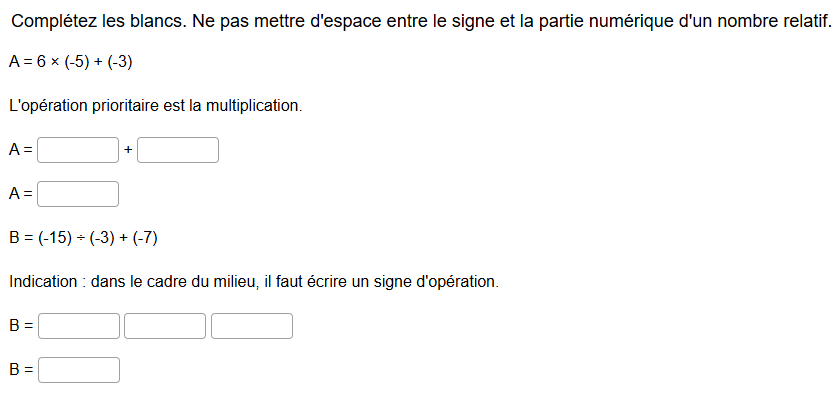Click the final result blank for A
The width and height of the screenshot is (840, 401).
click(78, 194)
